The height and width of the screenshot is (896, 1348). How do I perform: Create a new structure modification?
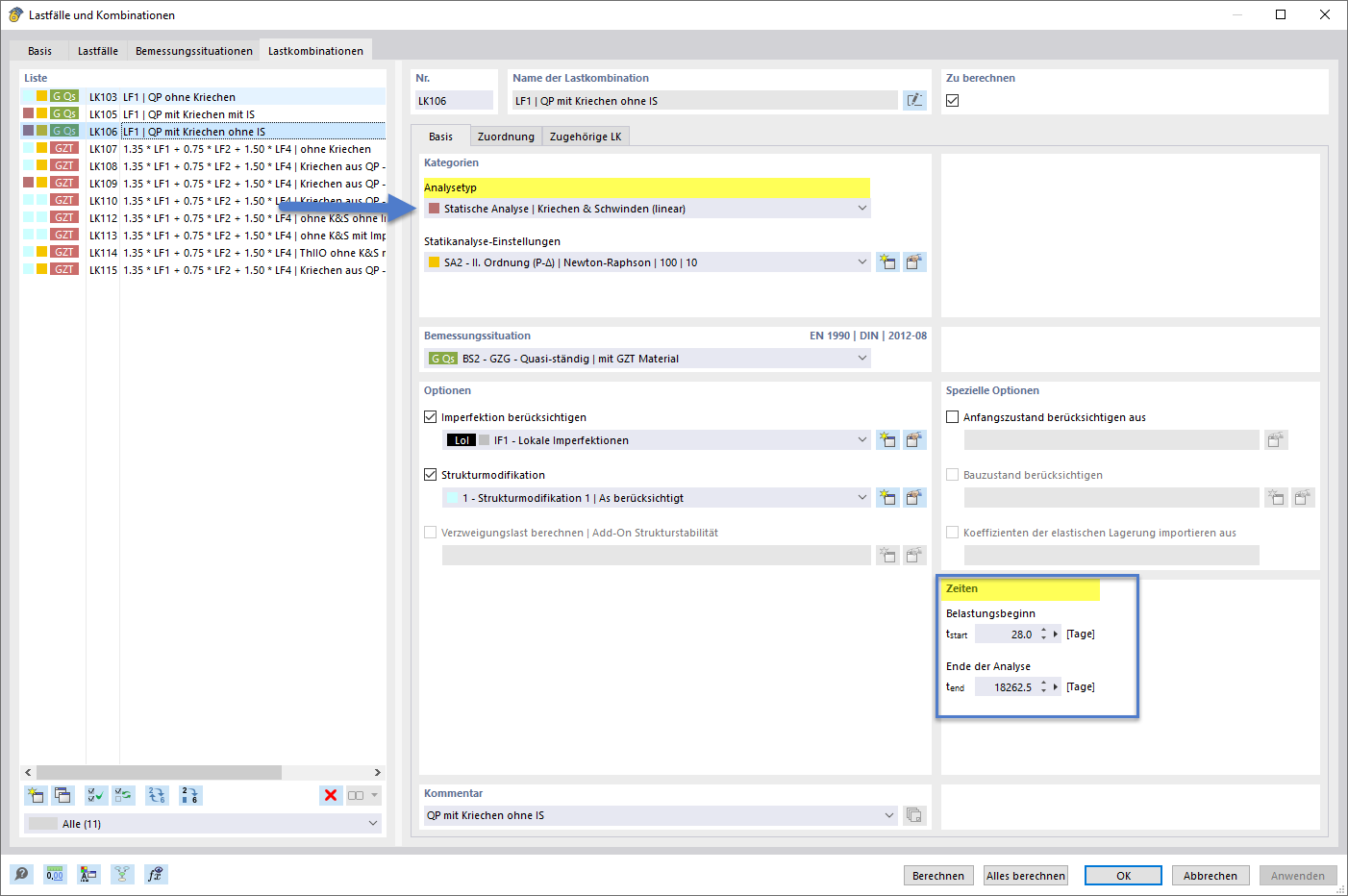coord(887,497)
